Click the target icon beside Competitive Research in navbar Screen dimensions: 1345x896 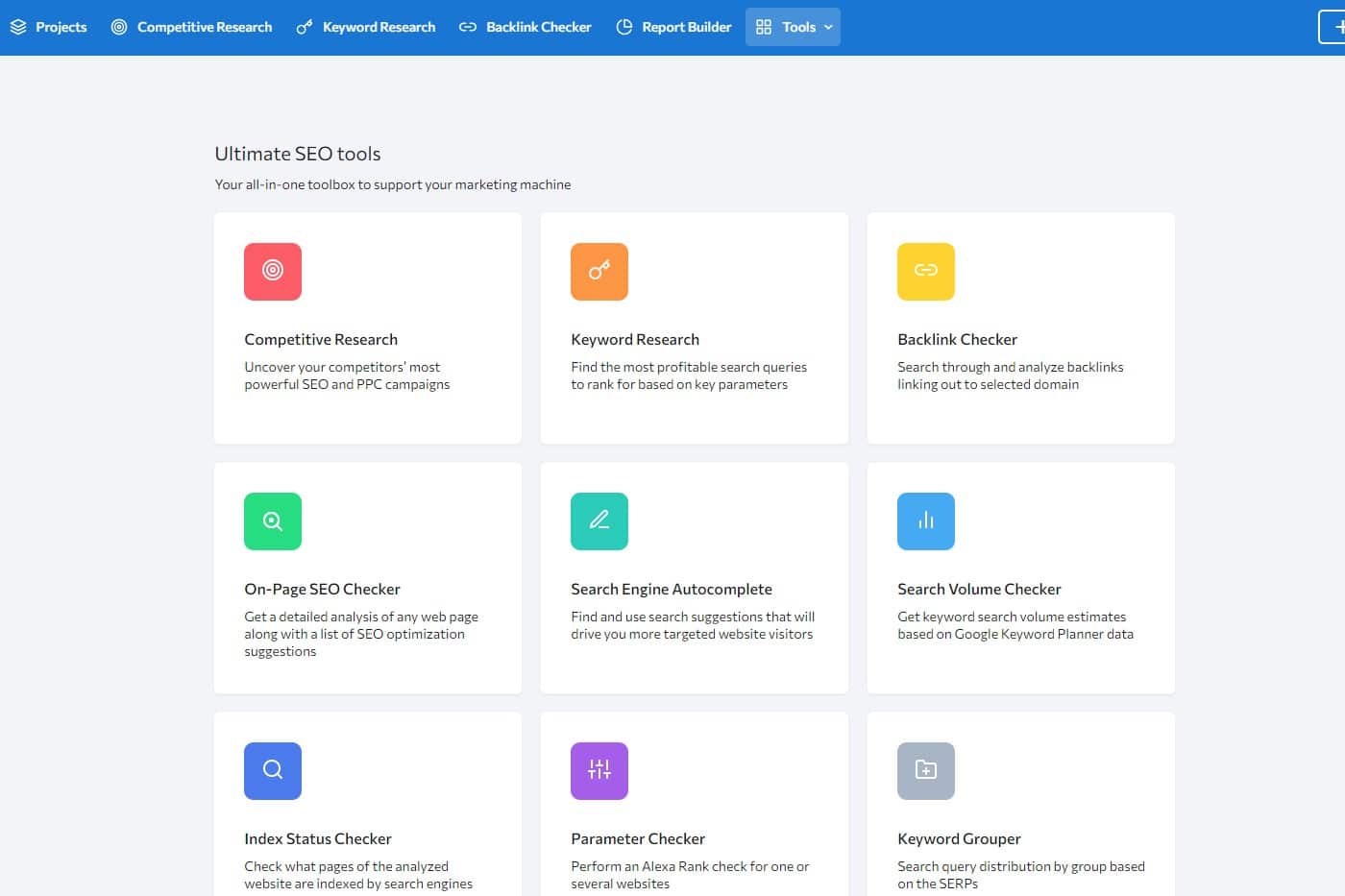119,27
